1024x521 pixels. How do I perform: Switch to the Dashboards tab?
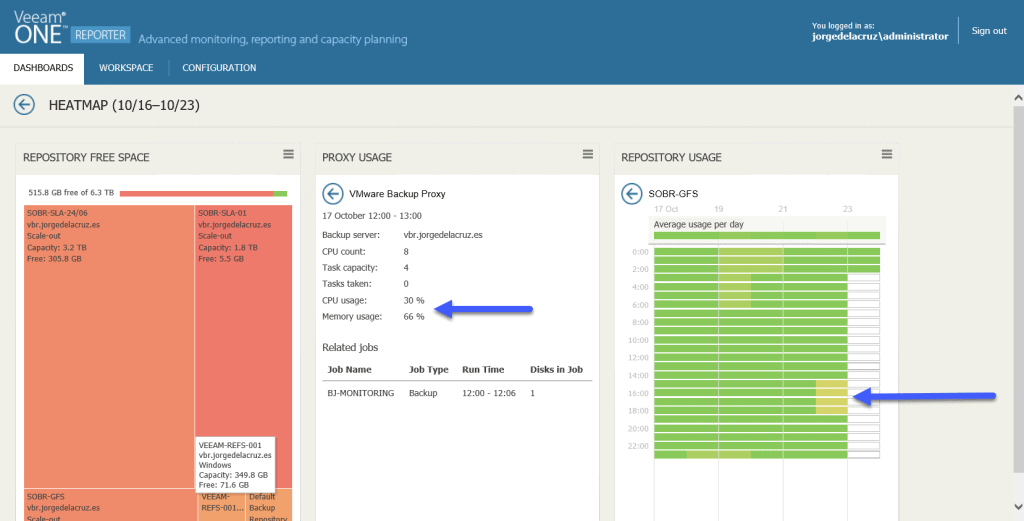(43, 68)
